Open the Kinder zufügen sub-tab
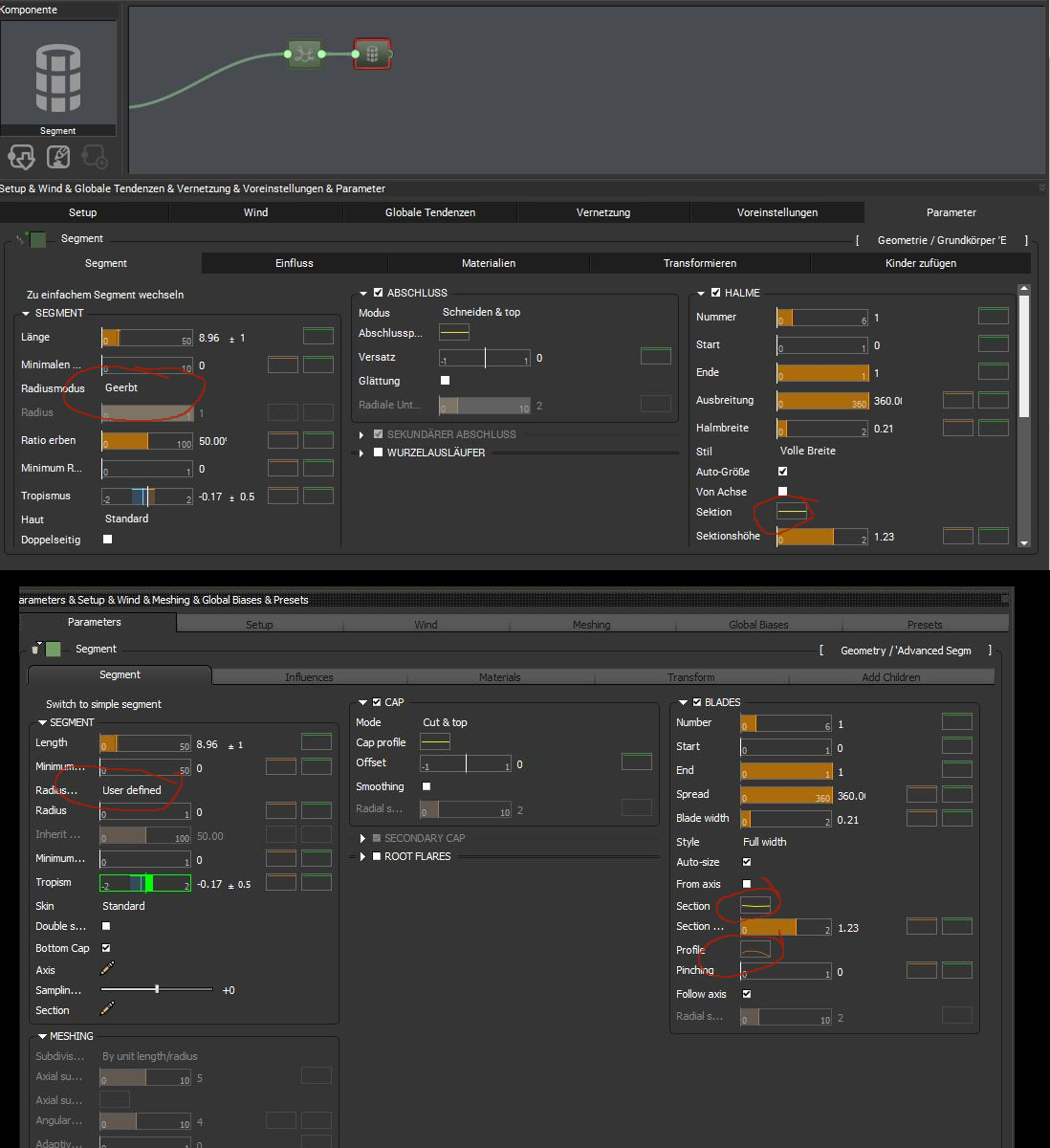The image size is (1050, 1148). (x=921, y=263)
